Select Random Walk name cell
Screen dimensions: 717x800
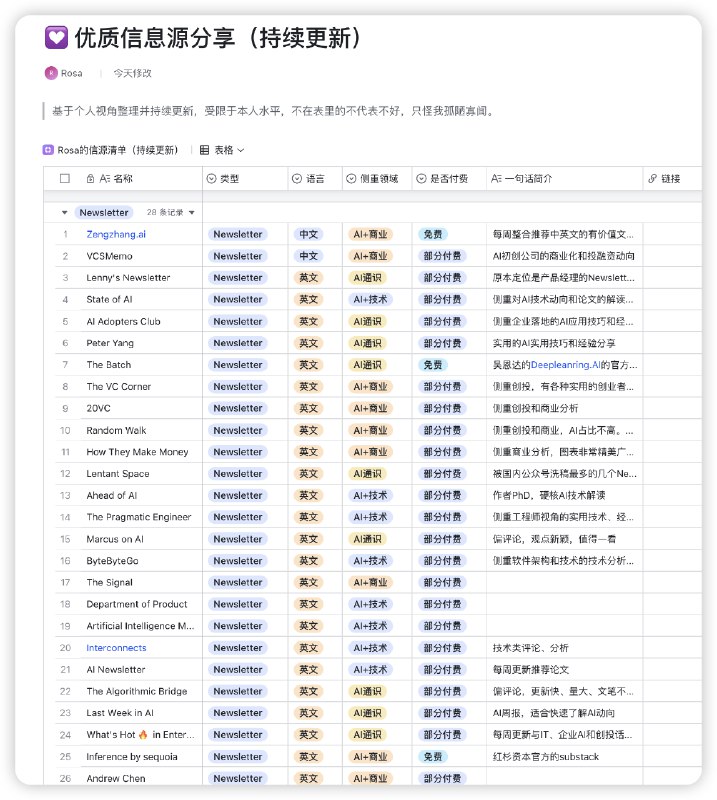point(141,430)
